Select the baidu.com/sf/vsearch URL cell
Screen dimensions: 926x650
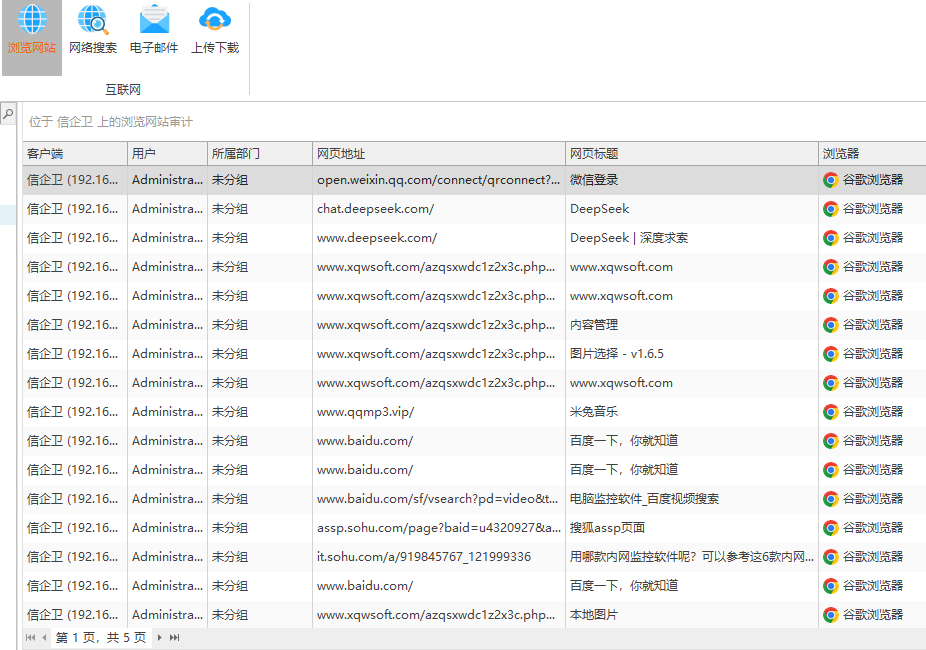437,499
